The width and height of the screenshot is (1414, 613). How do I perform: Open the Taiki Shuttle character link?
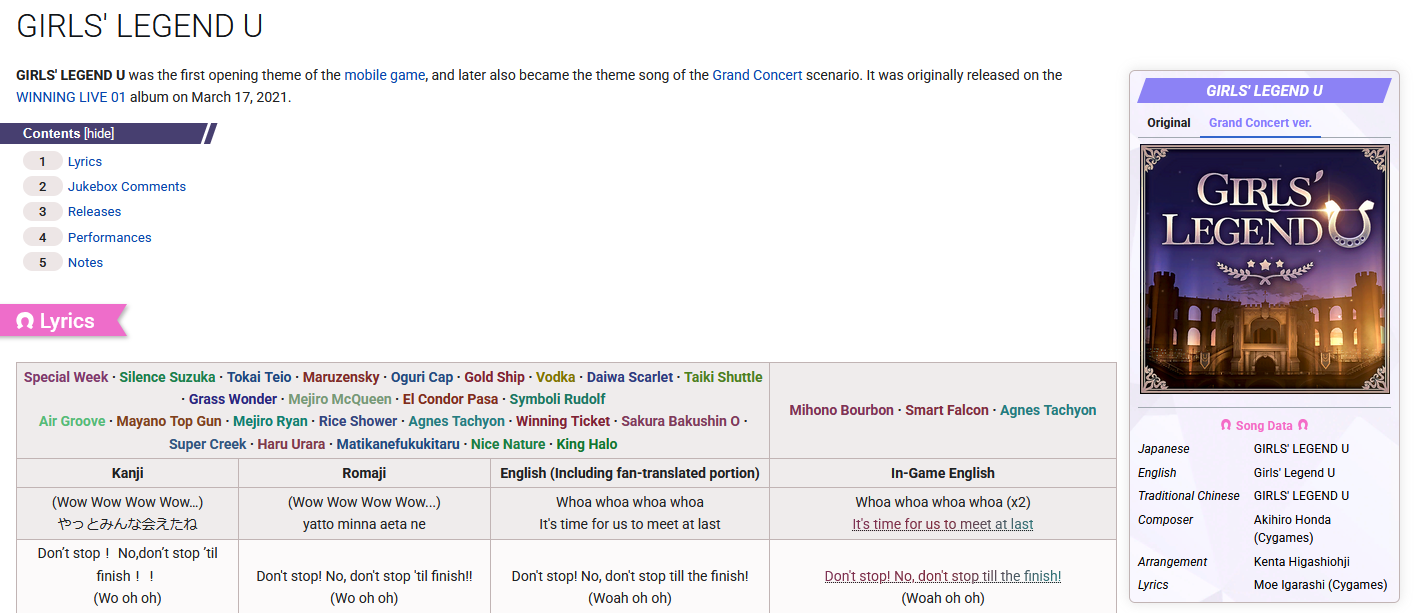[x=723, y=377]
